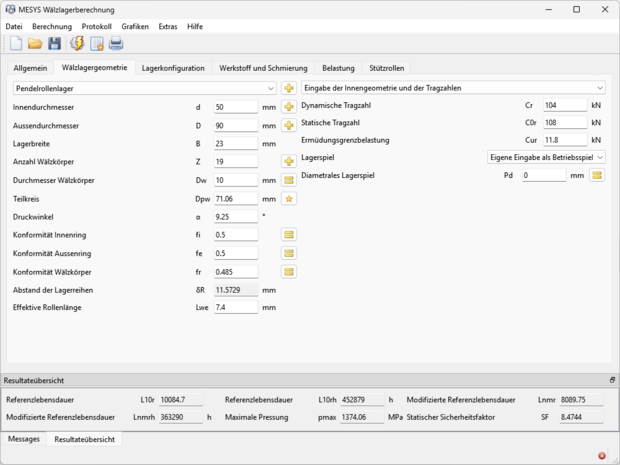This screenshot has height=465, width=620.
Task: Select the Messages tab at the bottom
Action: click(x=24, y=439)
